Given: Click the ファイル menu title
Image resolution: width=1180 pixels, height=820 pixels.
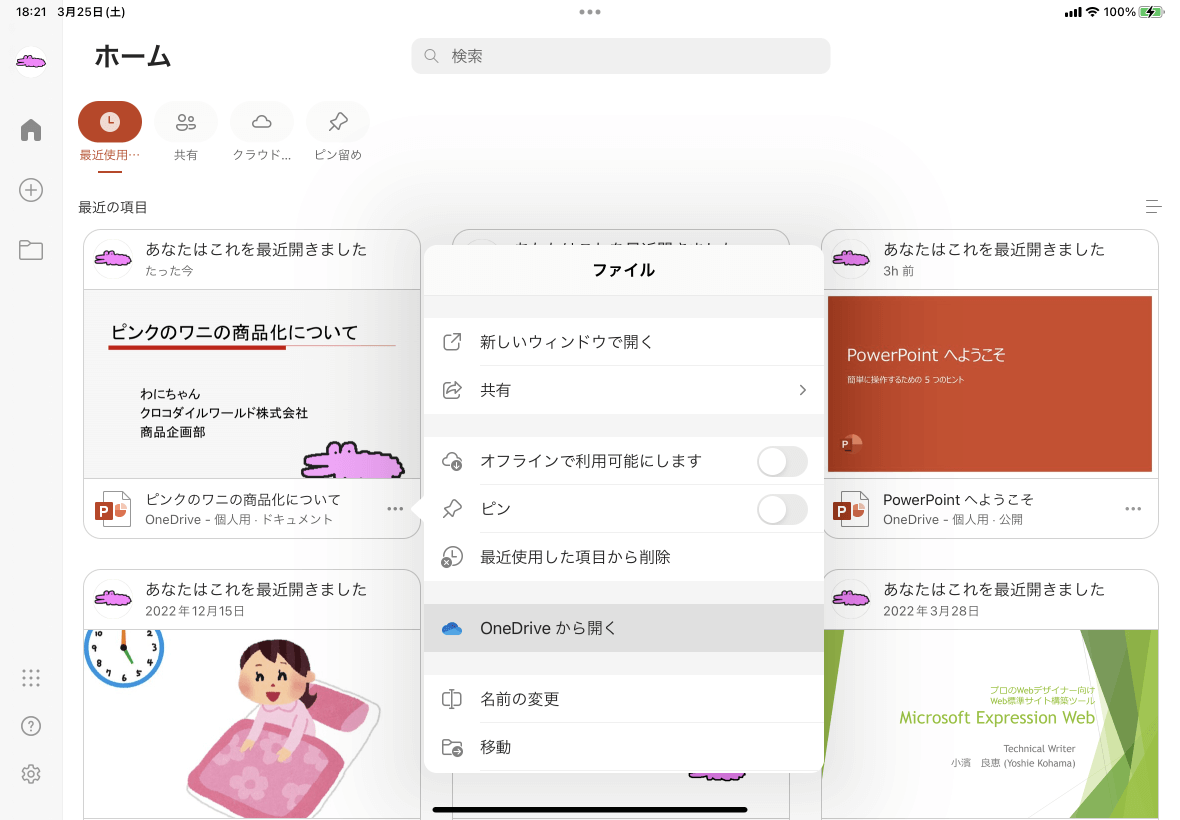Looking at the screenshot, I should (x=624, y=270).
